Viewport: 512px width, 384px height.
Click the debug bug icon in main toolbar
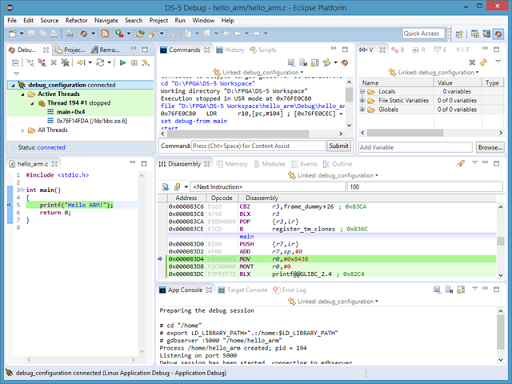coord(83,34)
